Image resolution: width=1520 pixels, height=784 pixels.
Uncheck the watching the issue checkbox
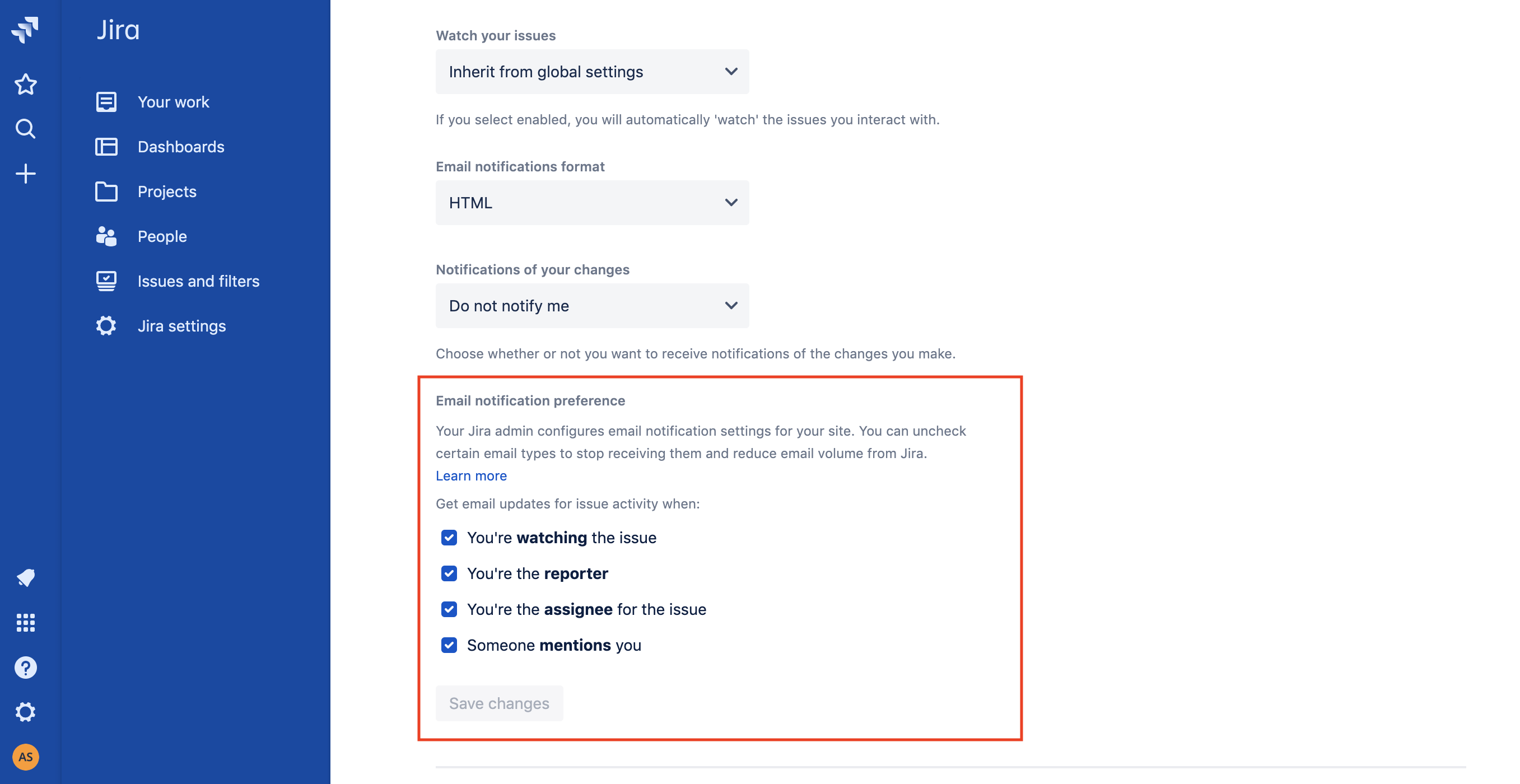(449, 538)
